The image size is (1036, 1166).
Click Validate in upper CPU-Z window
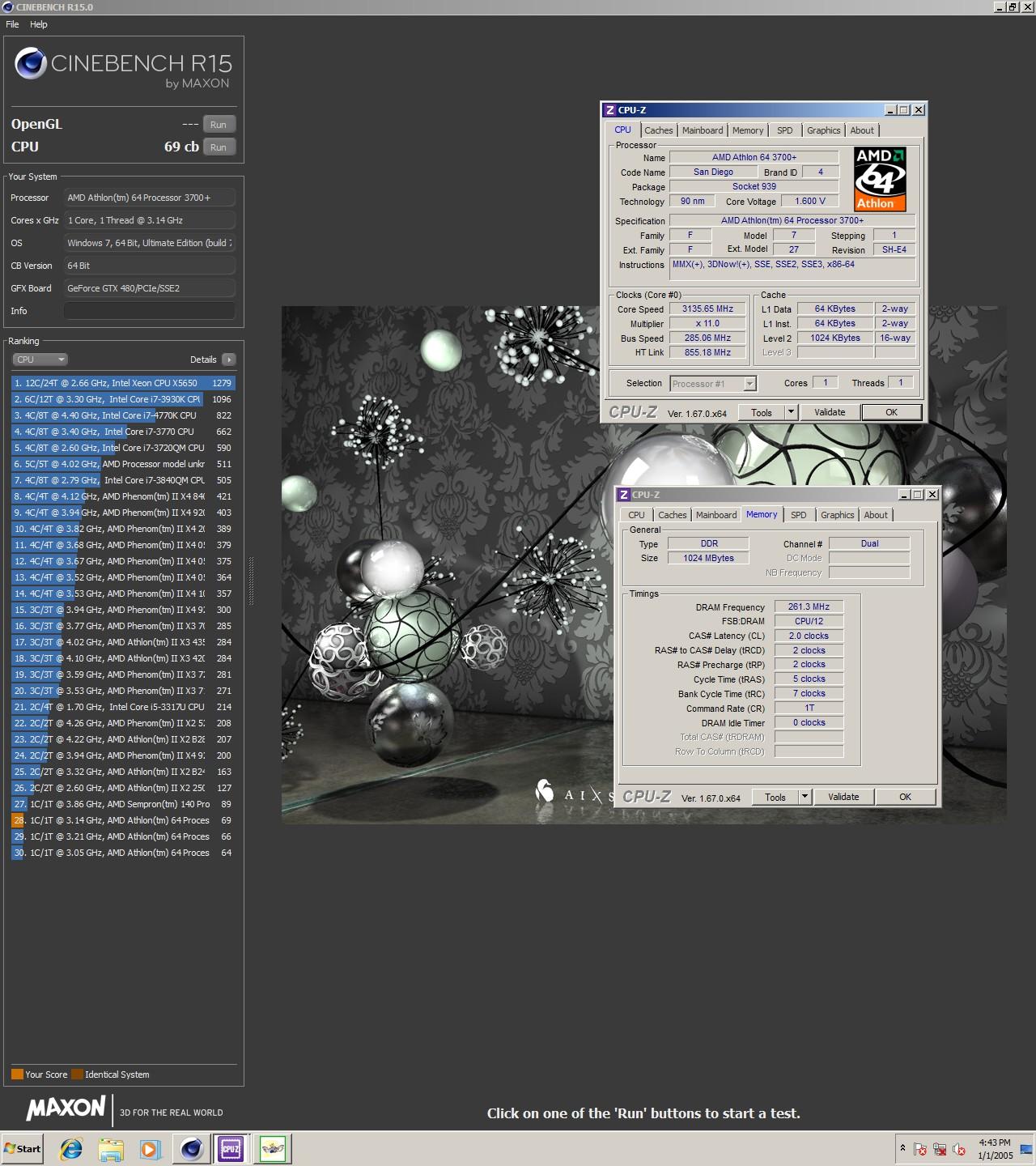(x=830, y=413)
